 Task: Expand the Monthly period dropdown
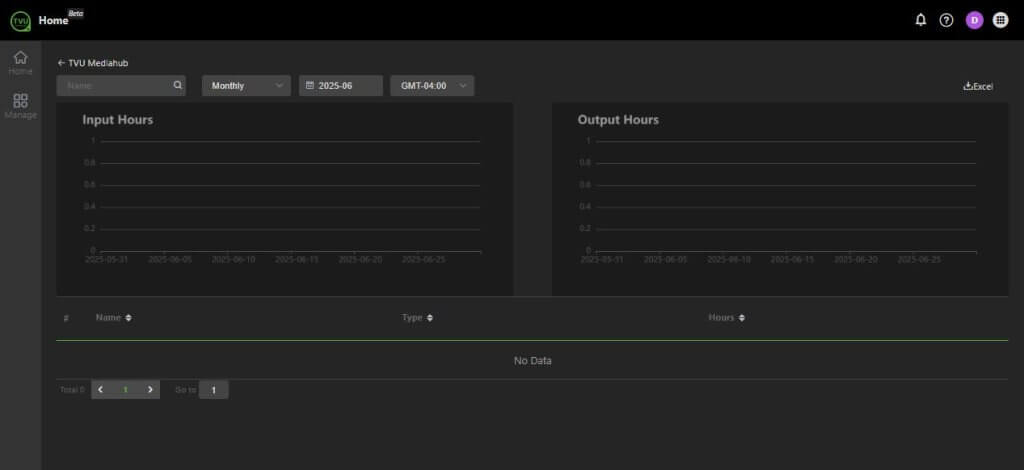tap(247, 86)
